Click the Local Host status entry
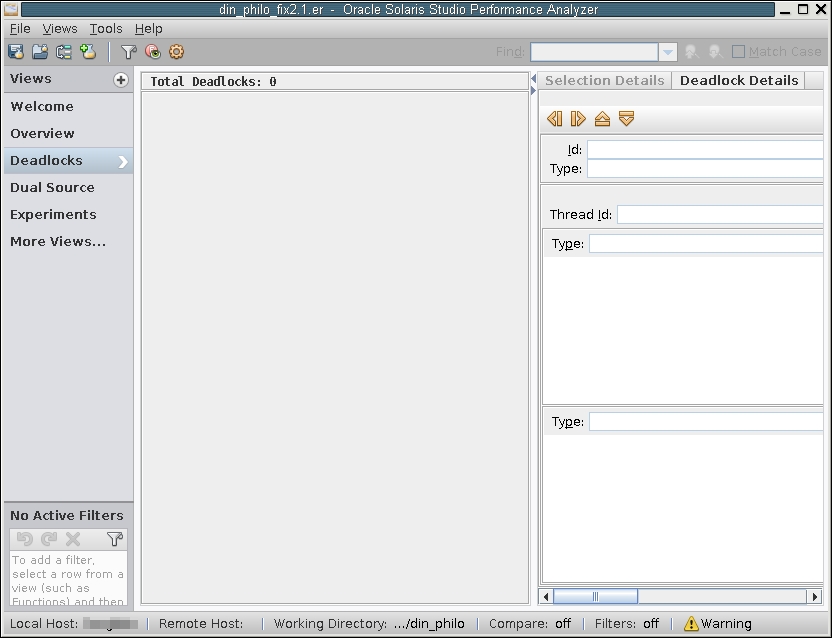This screenshot has width=832, height=638. coord(74,624)
